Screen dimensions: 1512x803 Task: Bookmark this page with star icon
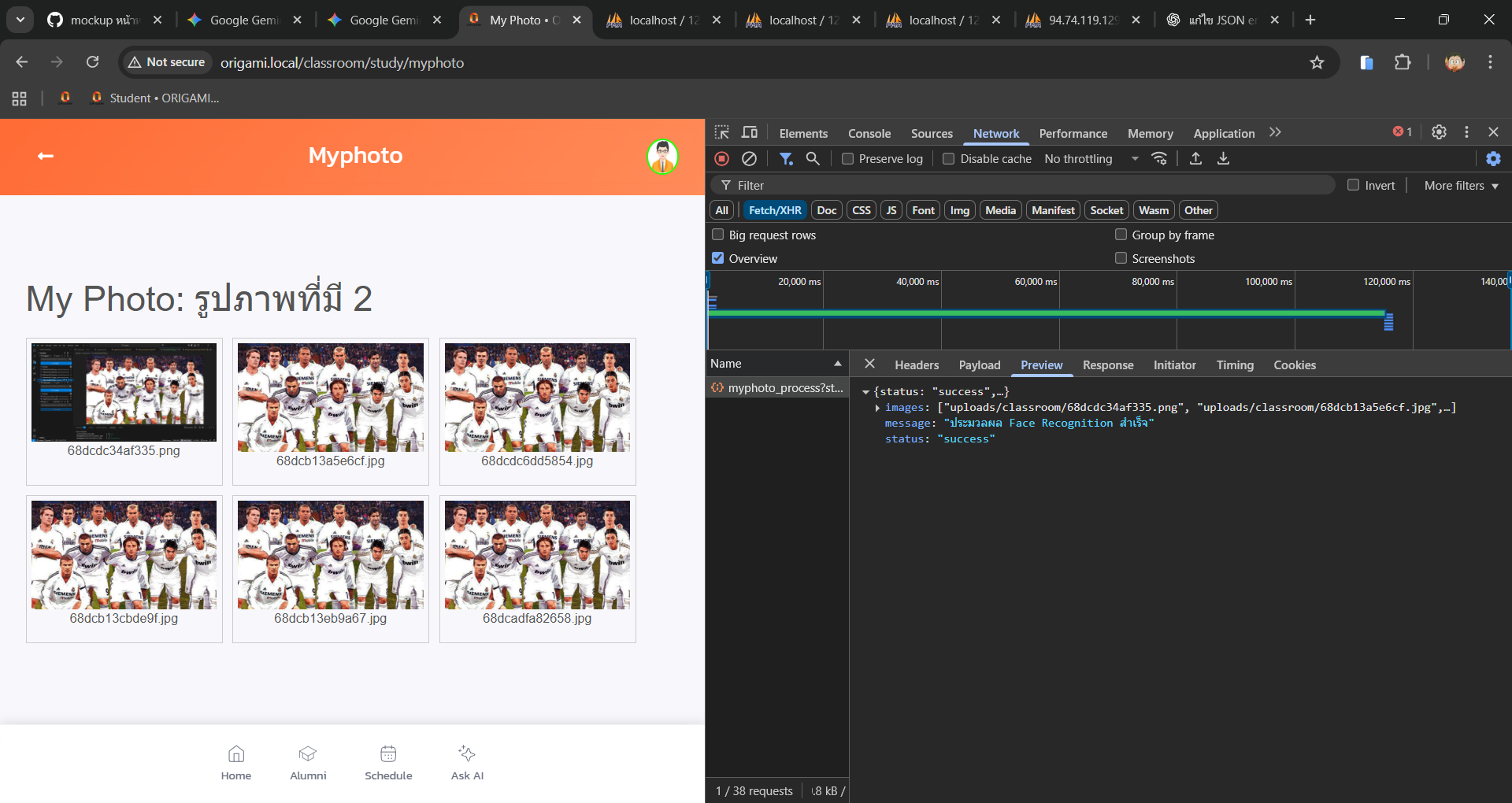pyautogui.click(x=1317, y=62)
